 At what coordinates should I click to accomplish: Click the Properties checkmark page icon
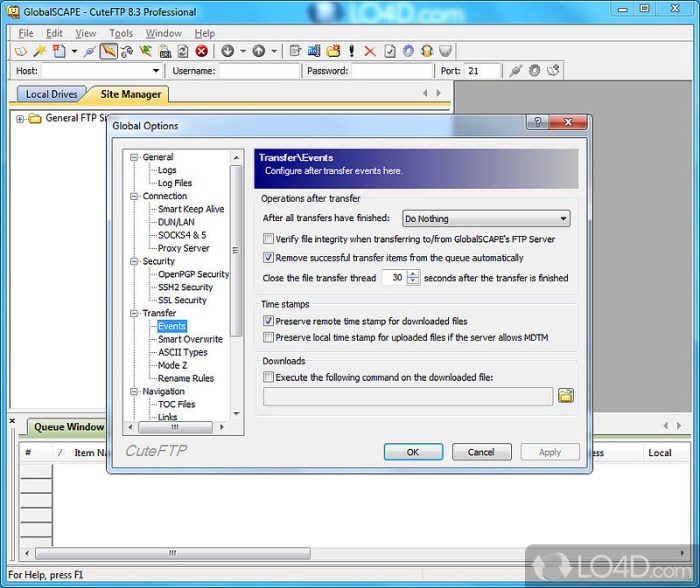(389, 51)
